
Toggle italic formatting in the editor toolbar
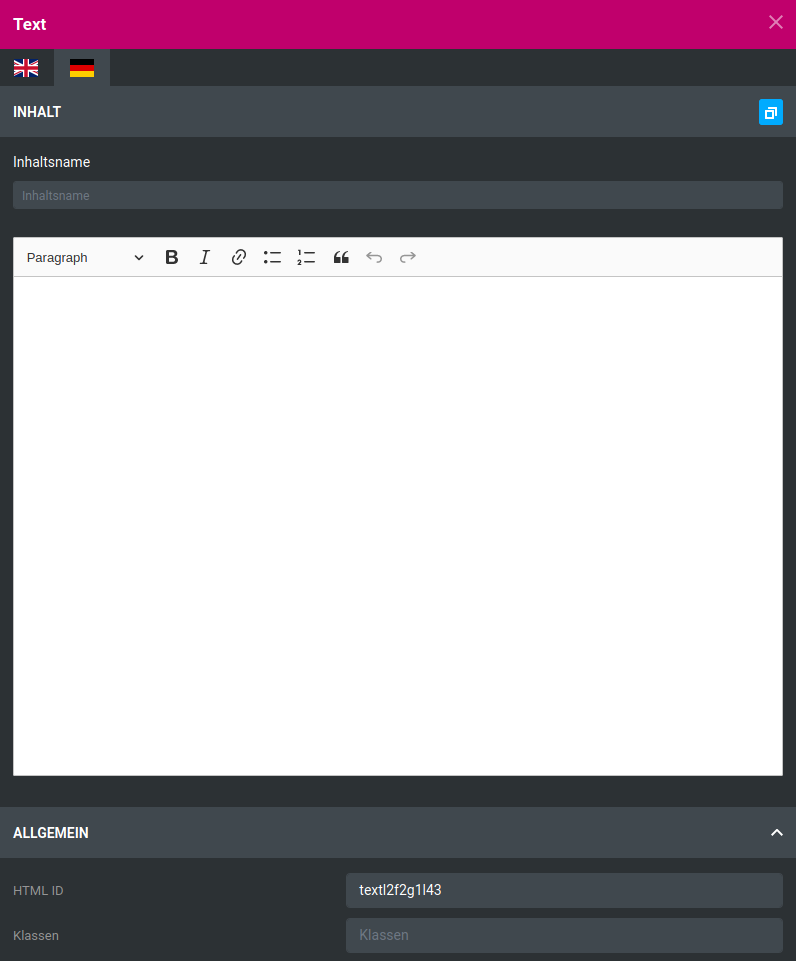[x=205, y=257]
